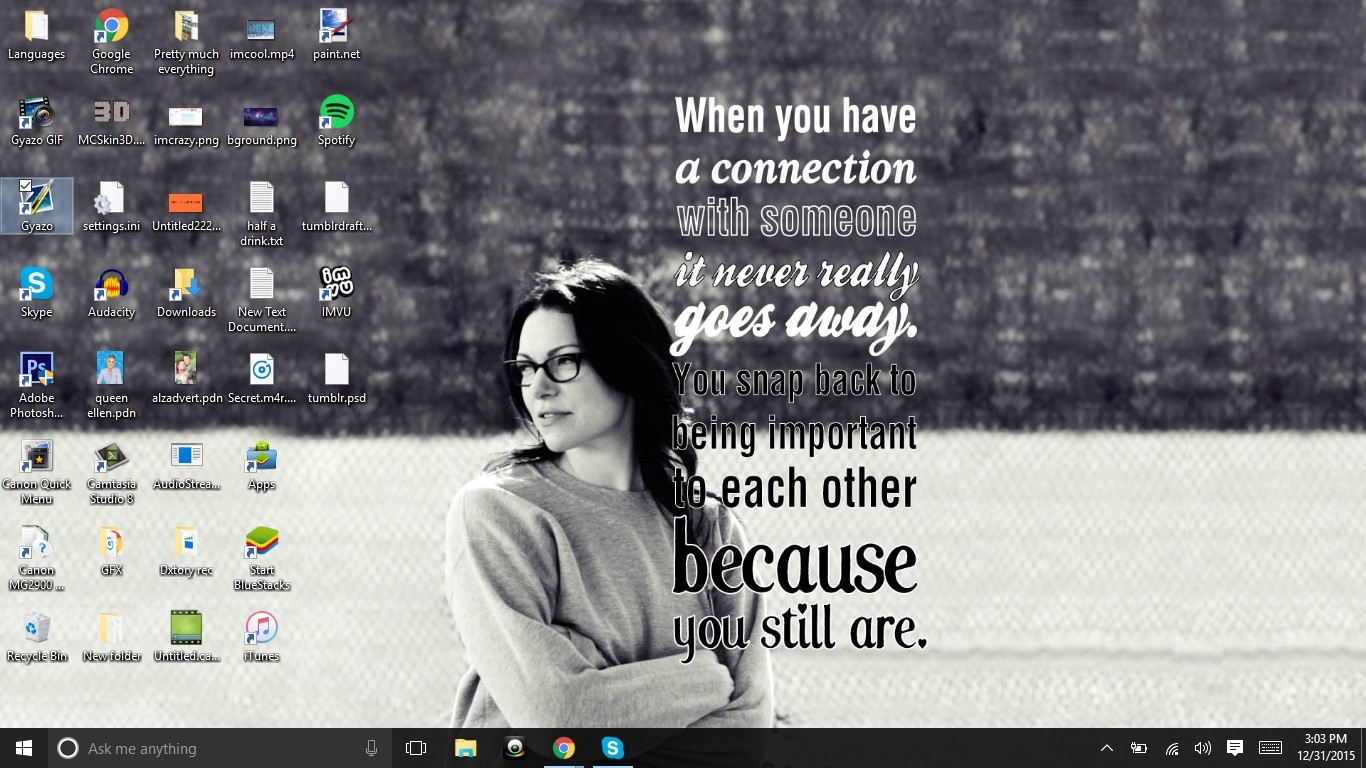Click the iTunes desktop shortcut
This screenshot has height=768, width=1366.
coord(261,637)
